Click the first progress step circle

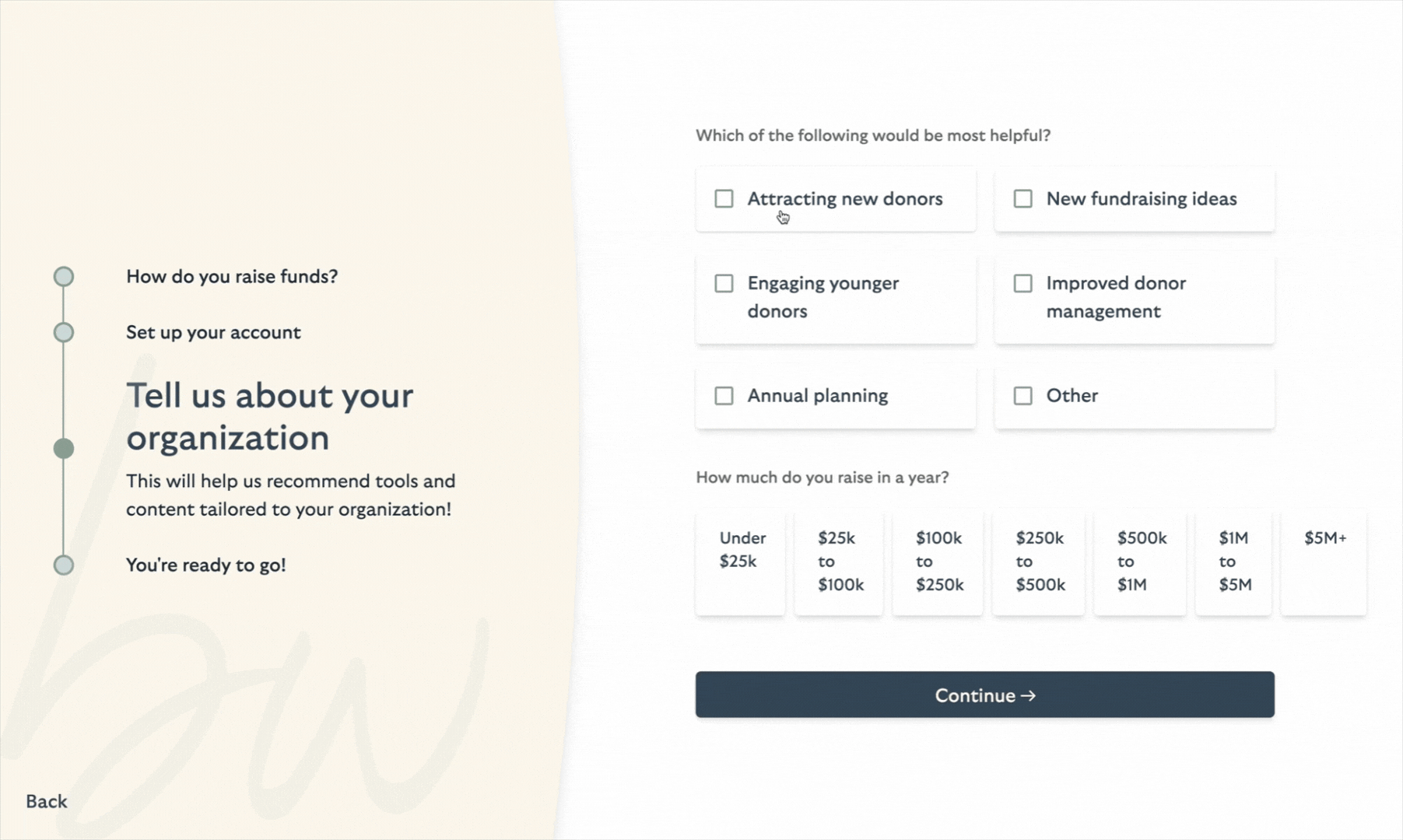(64, 277)
